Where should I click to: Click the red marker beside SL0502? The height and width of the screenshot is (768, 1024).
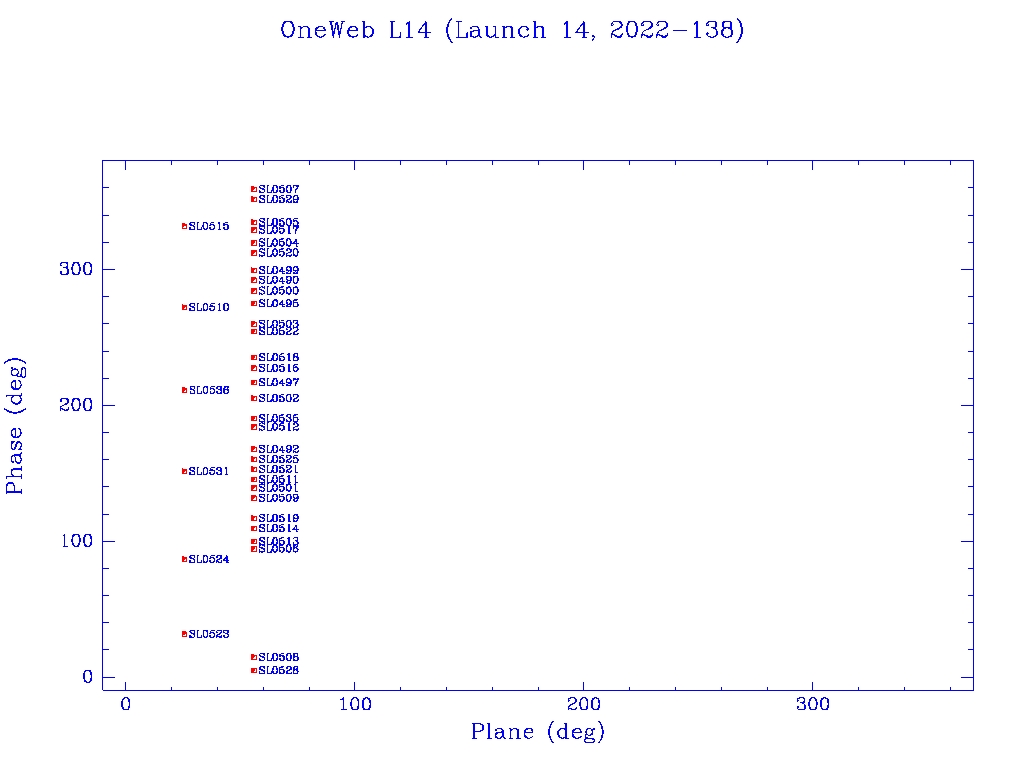coord(254,398)
